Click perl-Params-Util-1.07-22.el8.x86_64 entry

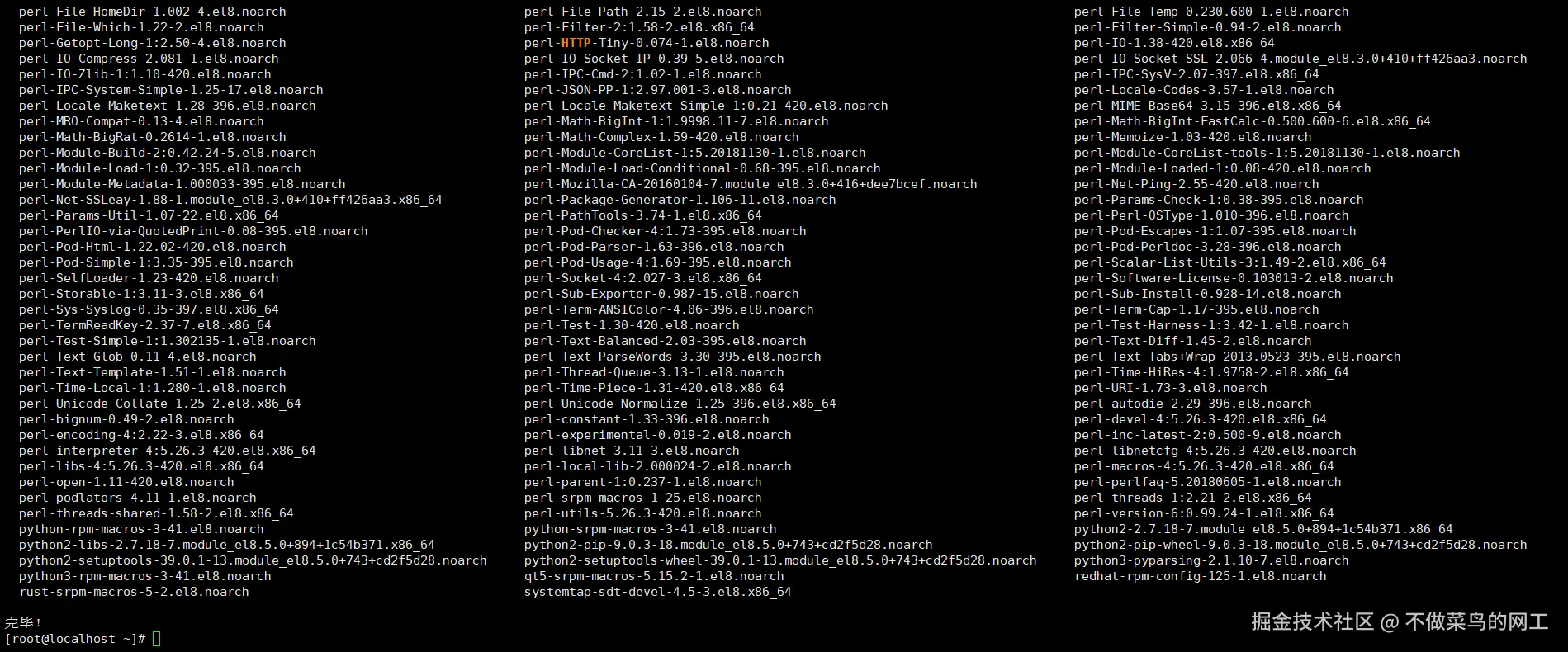pyautogui.click(x=149, y=215)
